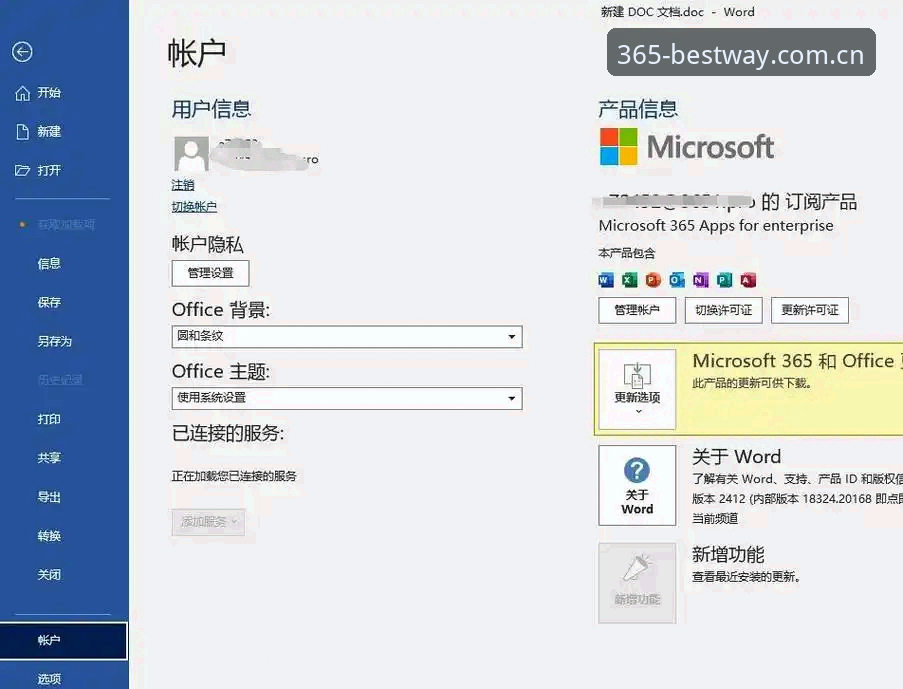Go back using the circled arrow icon
Viewport: 903px width, 689px height.
click(22, 52)
